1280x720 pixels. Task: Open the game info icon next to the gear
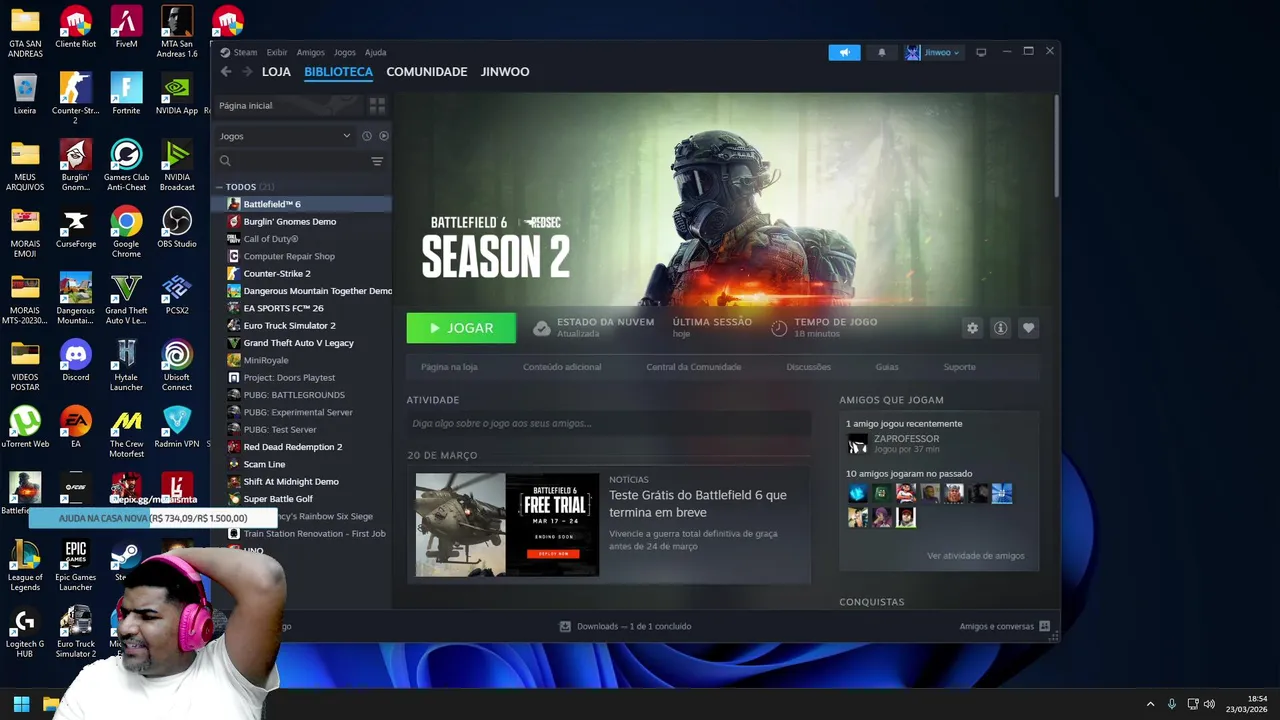[x=1000, y=328]
